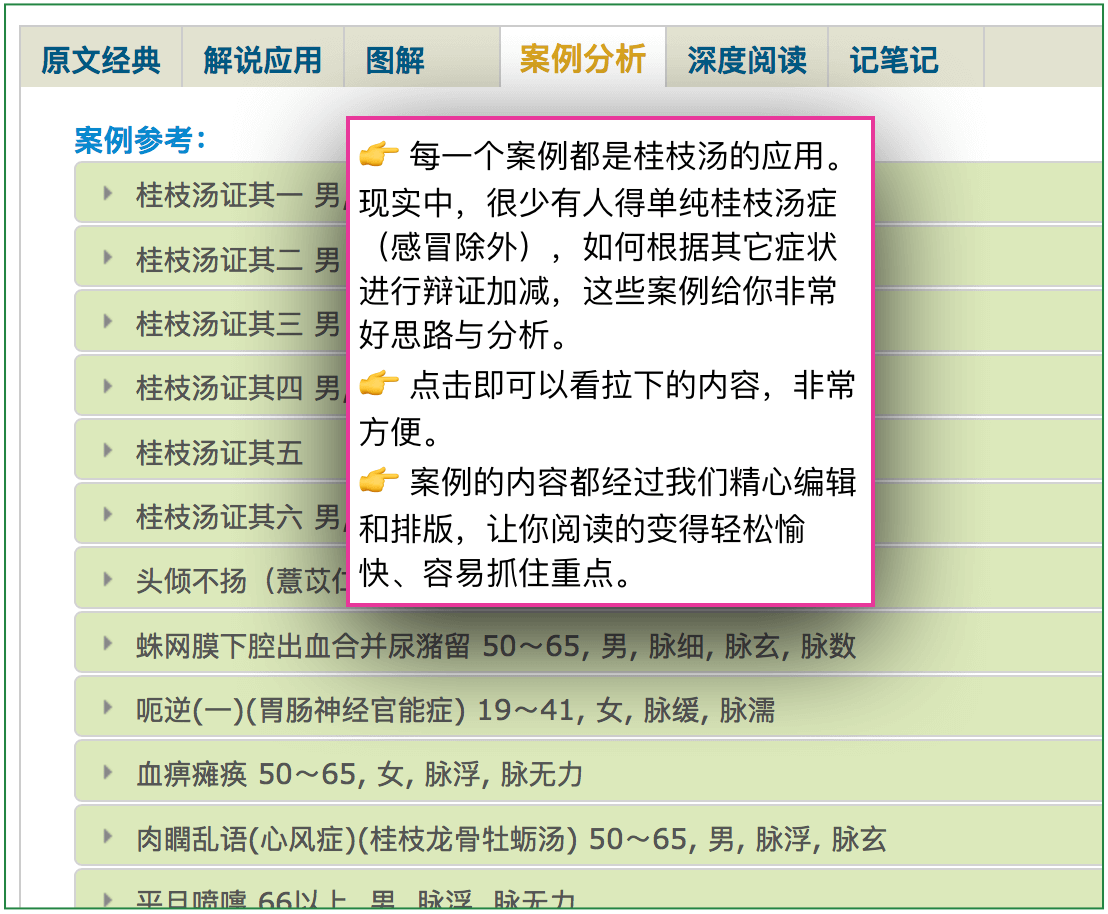Expand the arrow next to 头倾不扬 case
Viewport: 1108px width, 914px height.
(x=108, y=579)
